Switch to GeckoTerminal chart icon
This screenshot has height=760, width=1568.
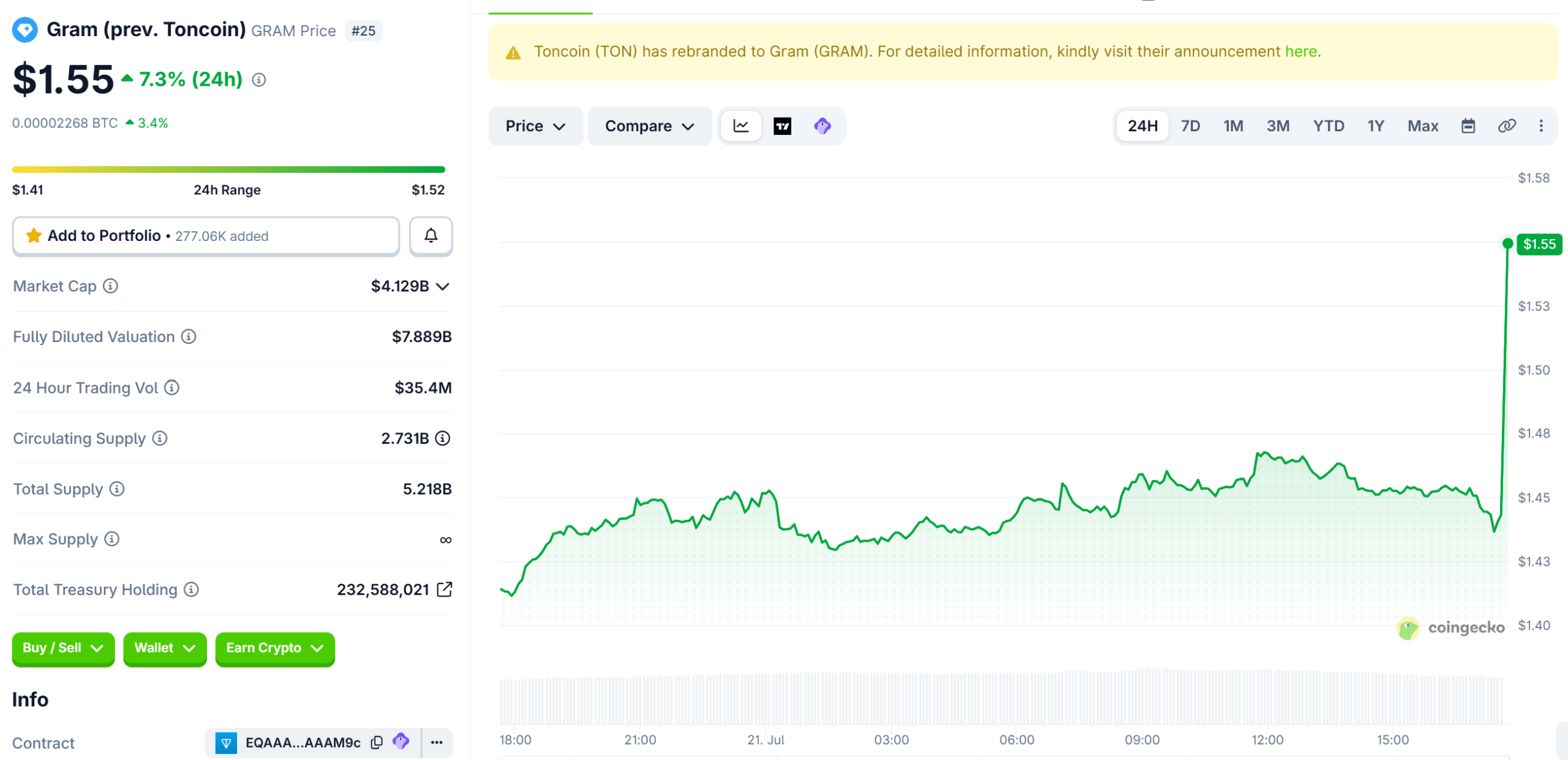[823, 126]
